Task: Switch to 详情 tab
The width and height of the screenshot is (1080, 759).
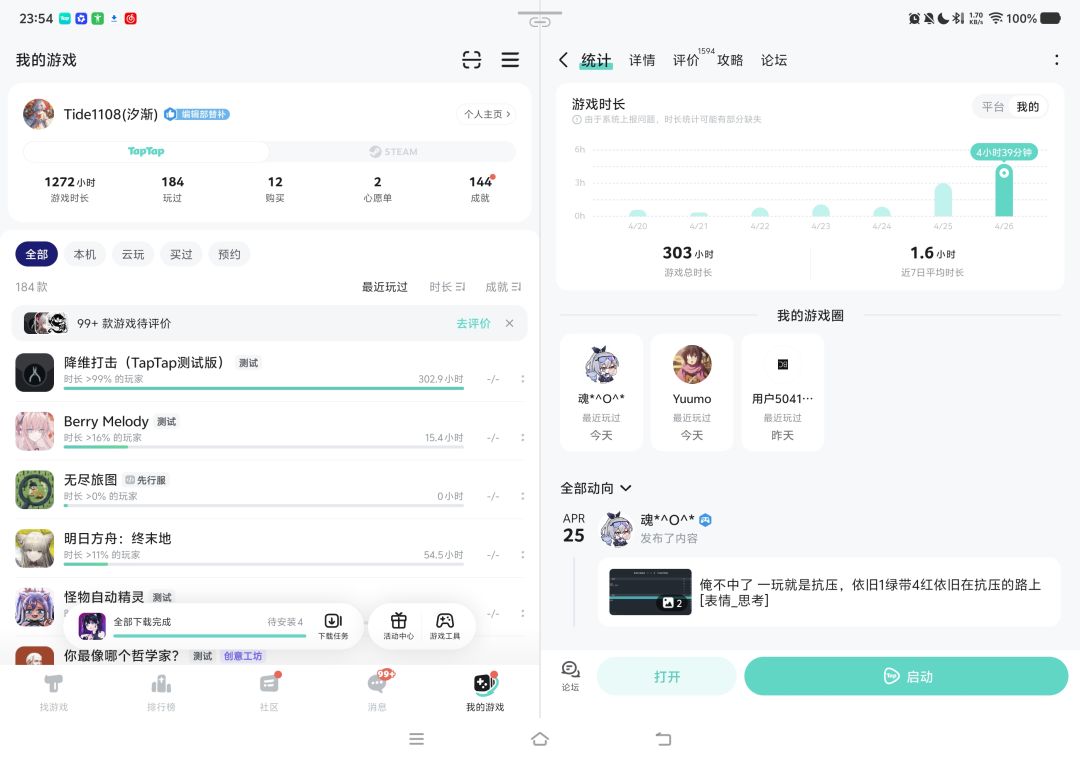Action: coord(642,61)
